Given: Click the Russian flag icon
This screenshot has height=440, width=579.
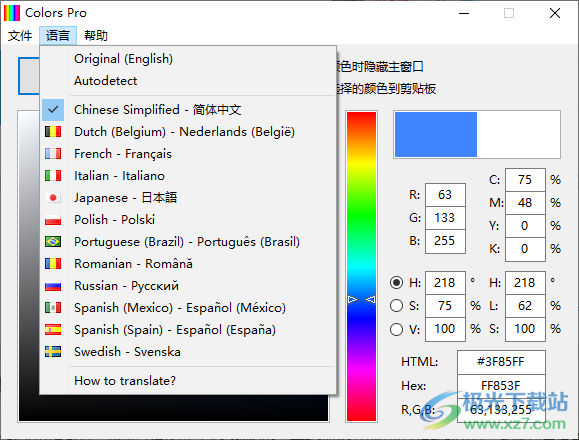Looking at the screenshot, I should pos(53,286).
